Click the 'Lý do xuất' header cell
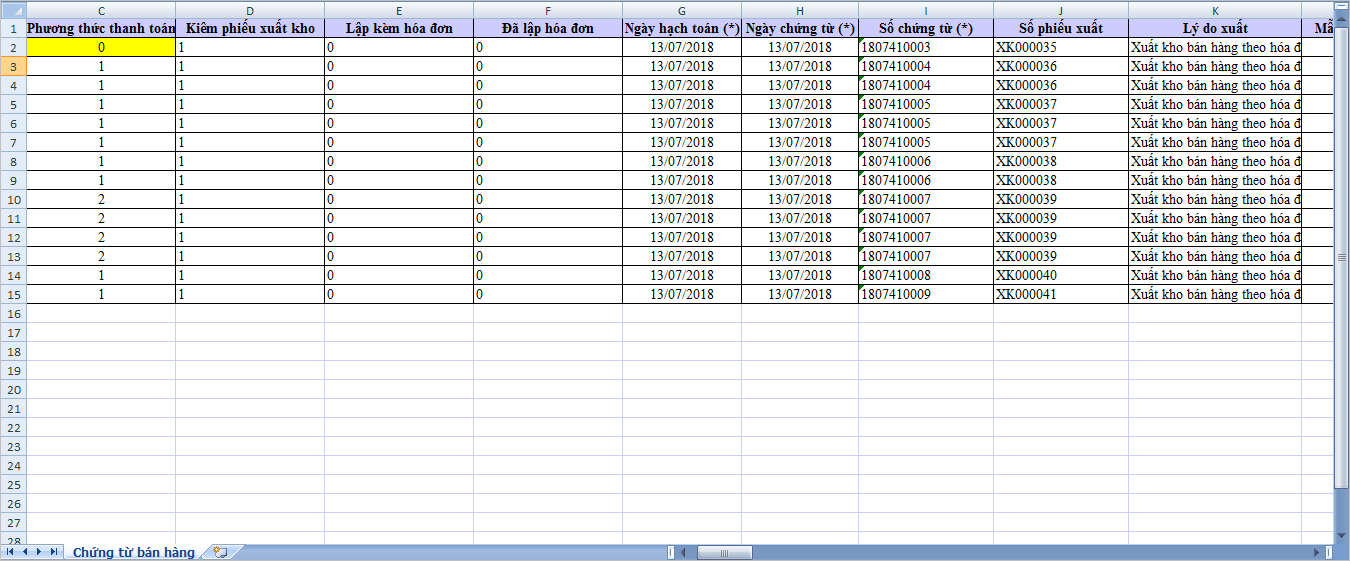Image resolution: width=1350 pixels, height=561 pixels. point(1214,28)
